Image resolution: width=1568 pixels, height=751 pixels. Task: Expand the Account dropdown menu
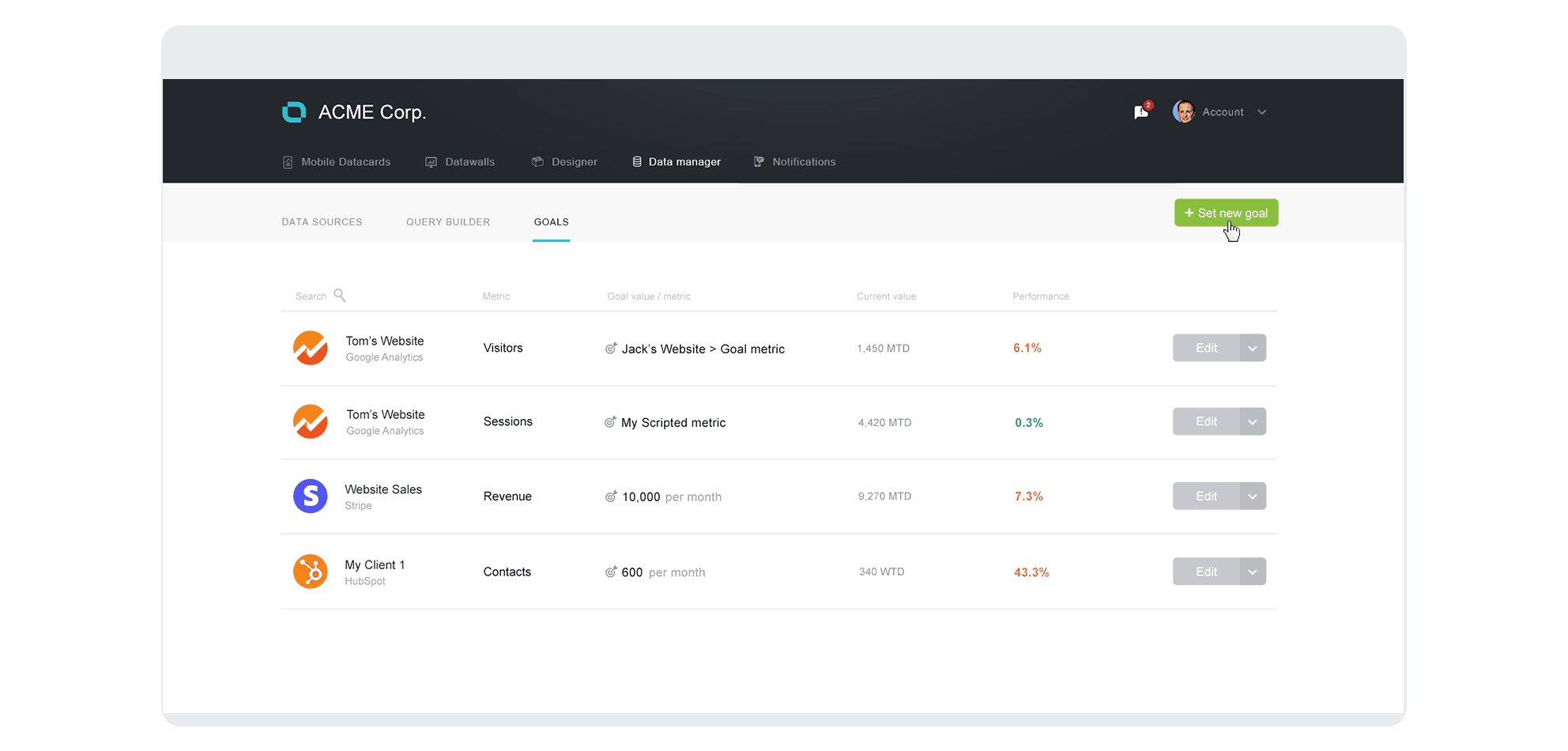tap(1262, 112)
